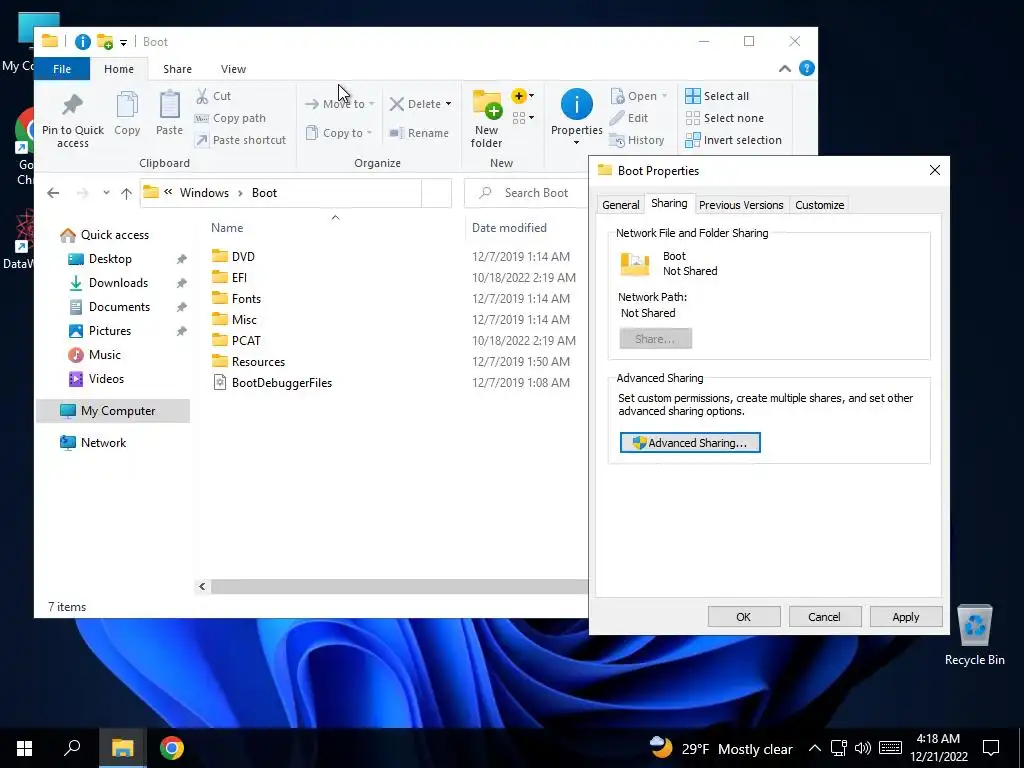Click Invert selection
Viewport: 1024px width, 768px height.
(733, 140)
